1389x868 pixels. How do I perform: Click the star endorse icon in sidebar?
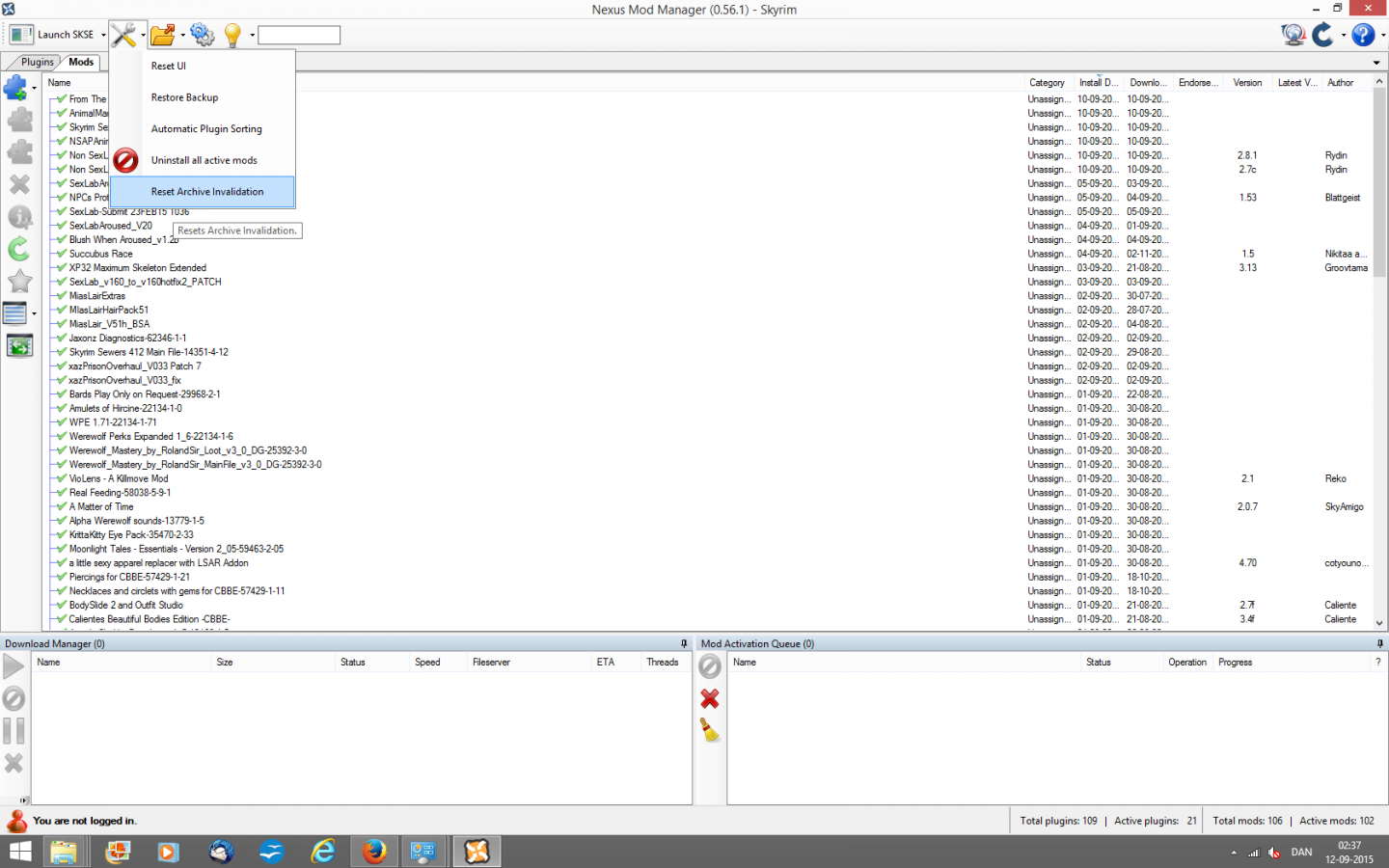[x=19, y=282]
